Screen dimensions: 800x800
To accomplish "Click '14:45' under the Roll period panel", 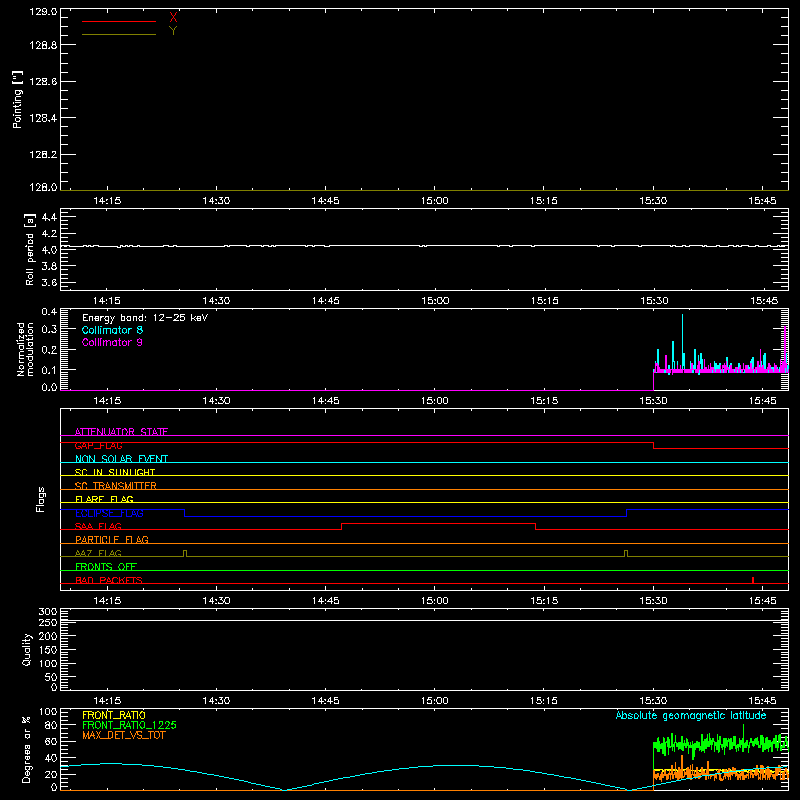I will click(326, 301).
